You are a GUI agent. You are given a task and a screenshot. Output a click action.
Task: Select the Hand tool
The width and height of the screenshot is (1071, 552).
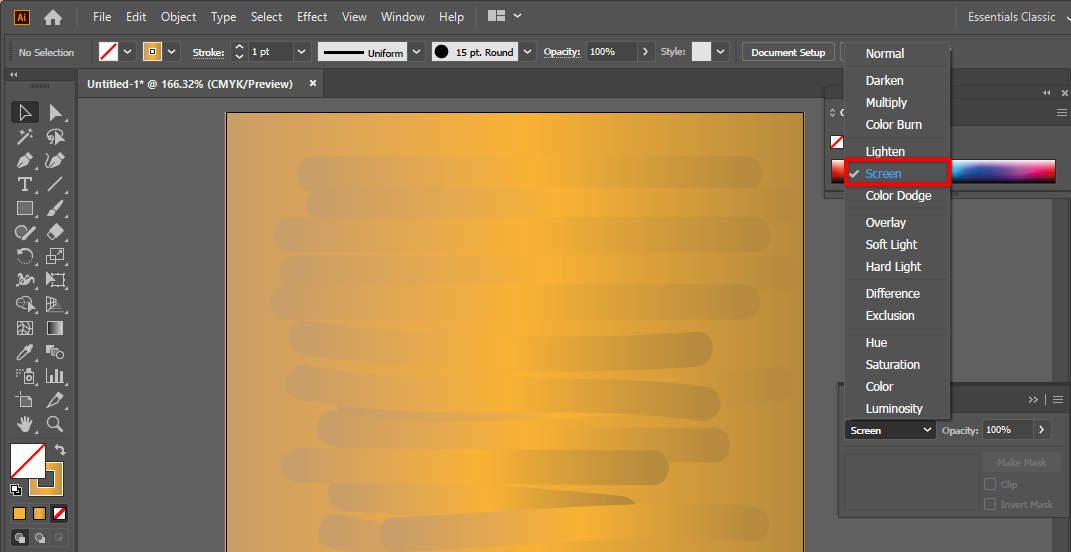[25, 424]
